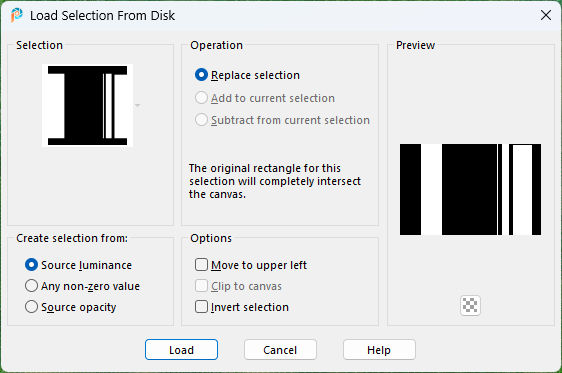Open Help for this dialog
This screenshot has height=373, width=562.
pyautogui.click(x=379, y=350)
